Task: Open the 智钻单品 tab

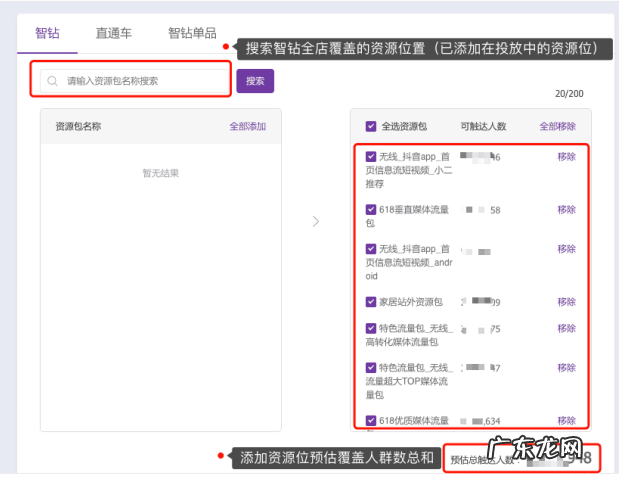Action: click(192, 33)
